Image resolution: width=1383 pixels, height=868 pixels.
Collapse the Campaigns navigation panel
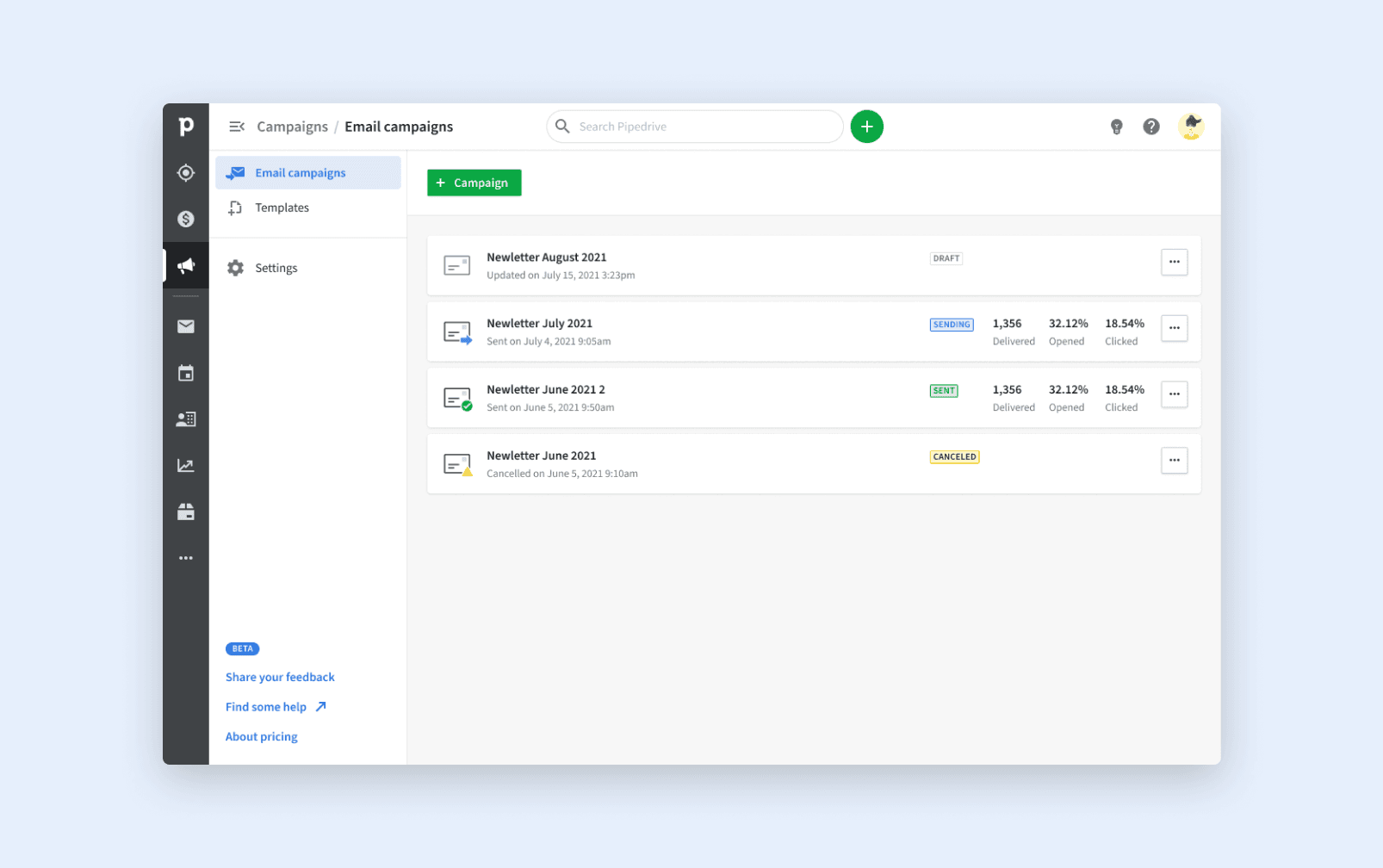(237, 126)
